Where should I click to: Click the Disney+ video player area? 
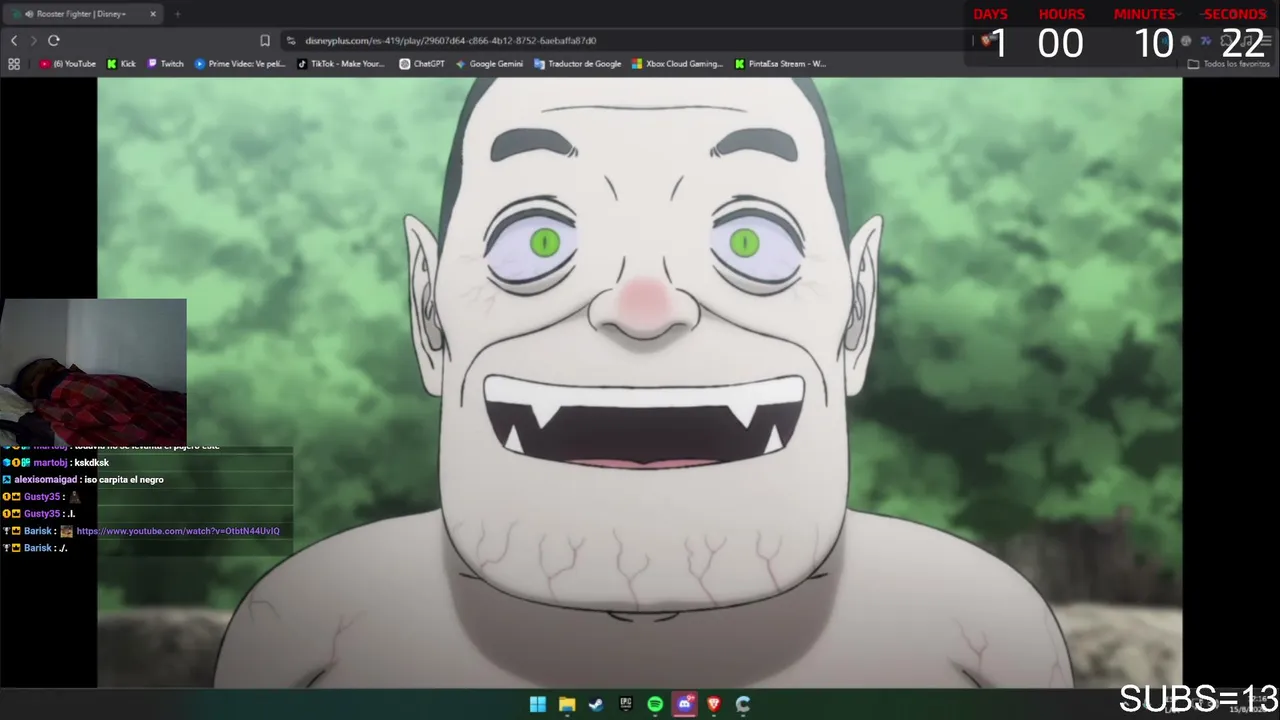pyautogui.click(x=640, y=383)
